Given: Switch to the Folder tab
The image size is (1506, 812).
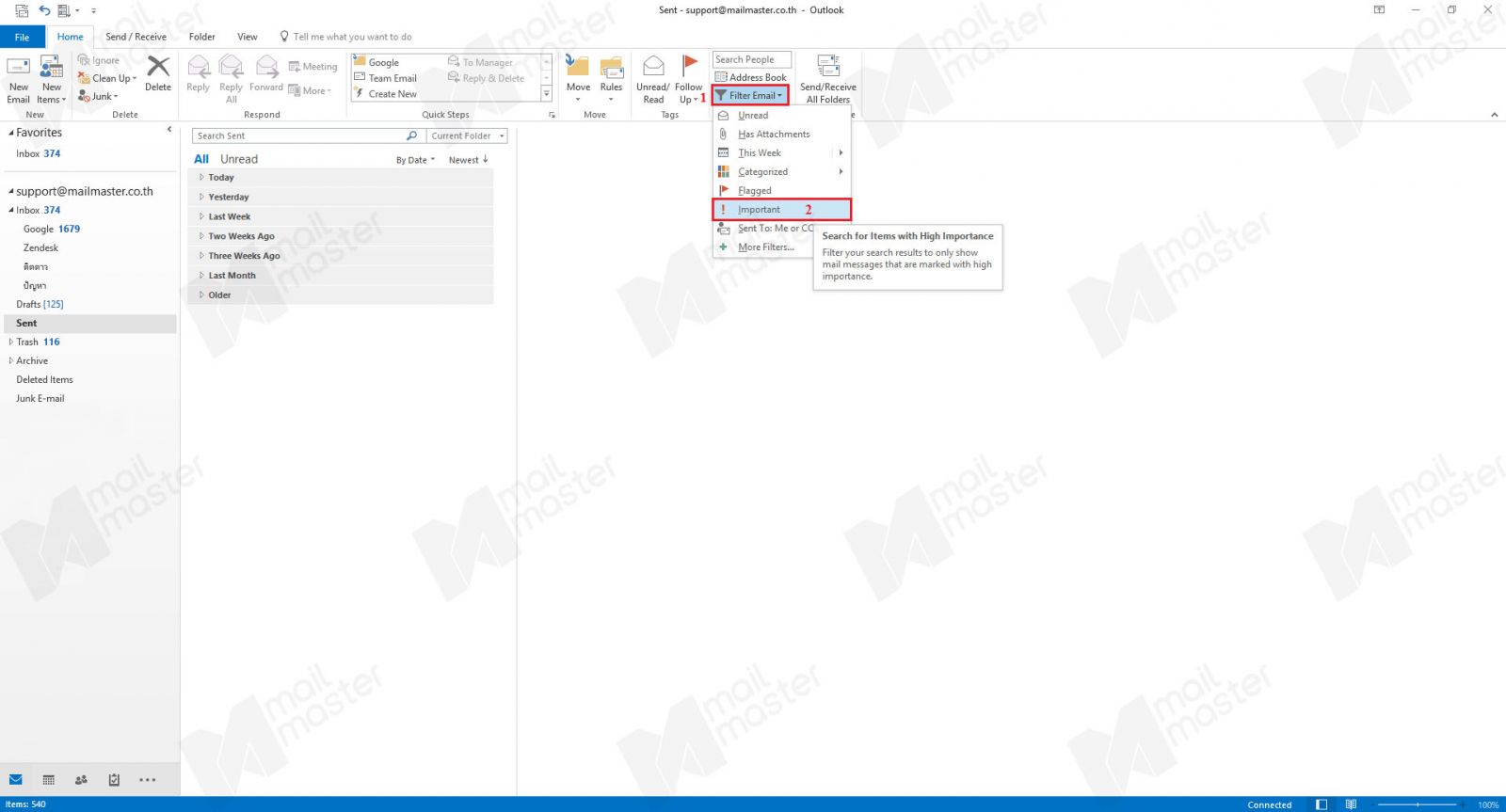Looking at the screenshot, I should pyautogui.click(x=201, y=37).
